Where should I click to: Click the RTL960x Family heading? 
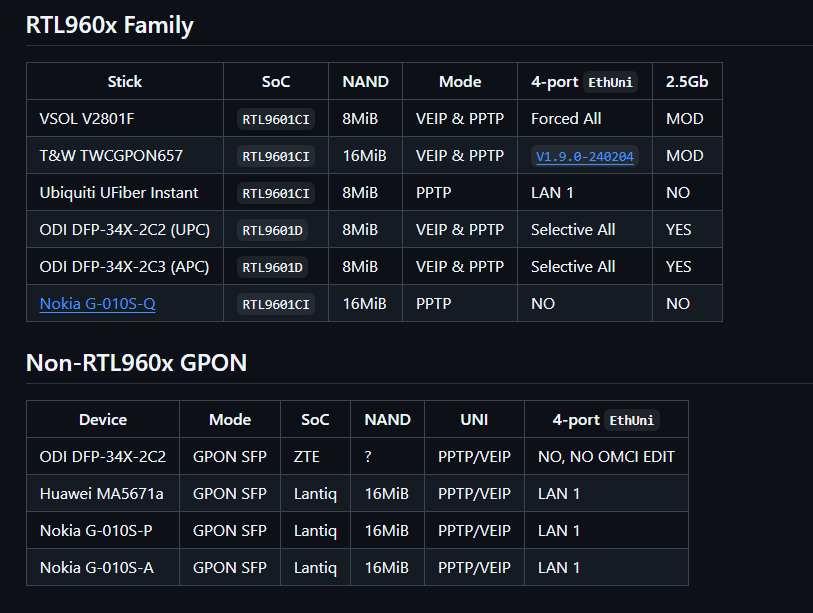109,25
